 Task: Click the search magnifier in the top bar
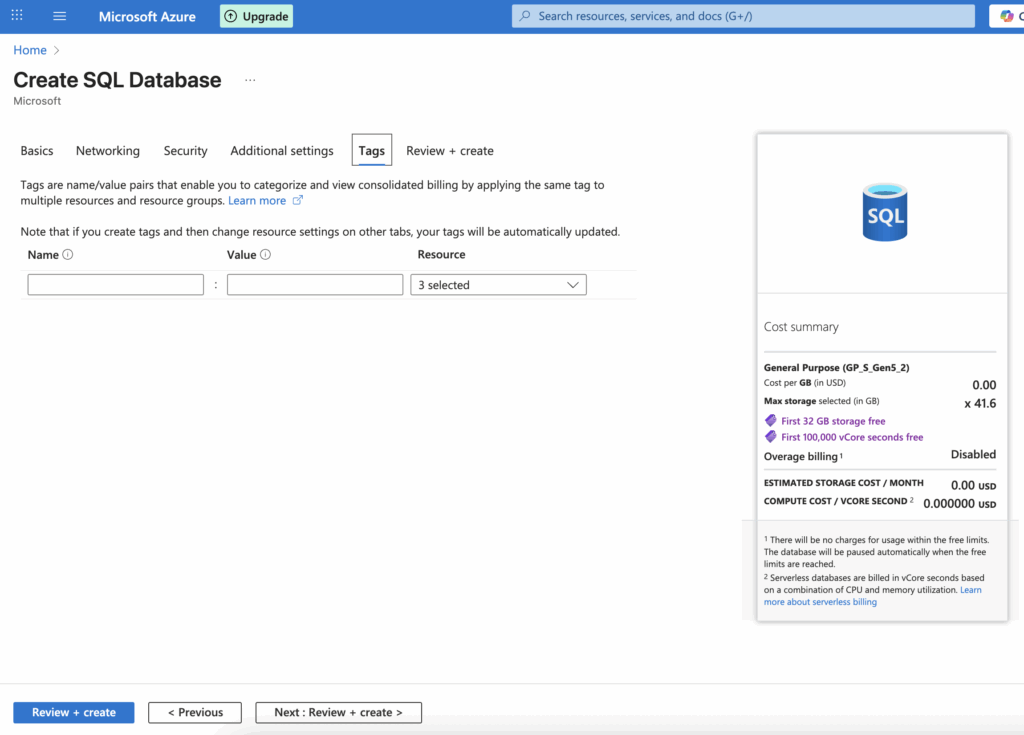click(524, 15)
